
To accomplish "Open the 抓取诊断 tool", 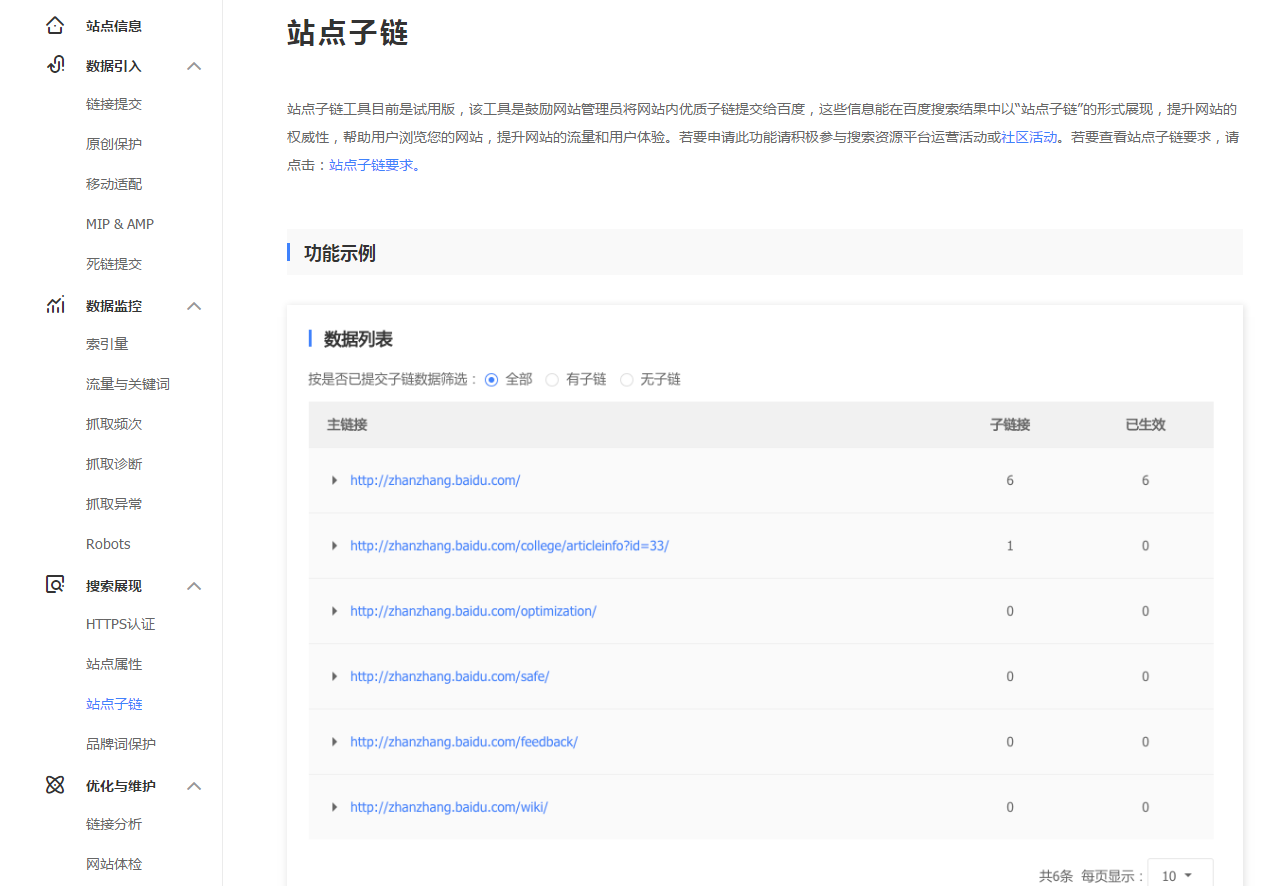I will [112, 463].
